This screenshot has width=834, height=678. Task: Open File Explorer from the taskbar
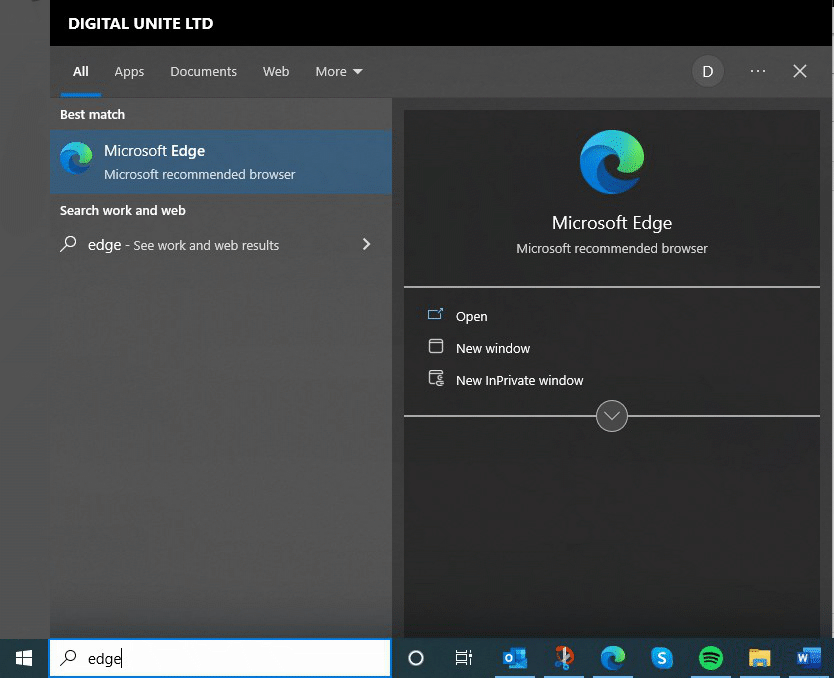click(760, 658)
